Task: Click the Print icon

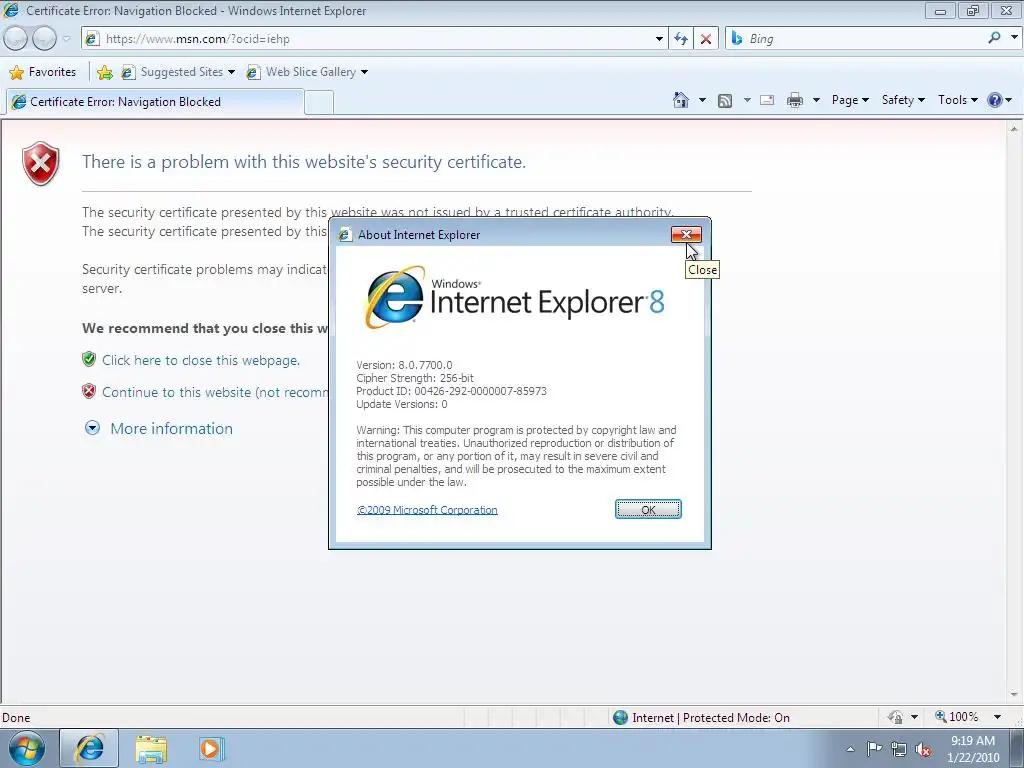Action: (x=795, y=100)
